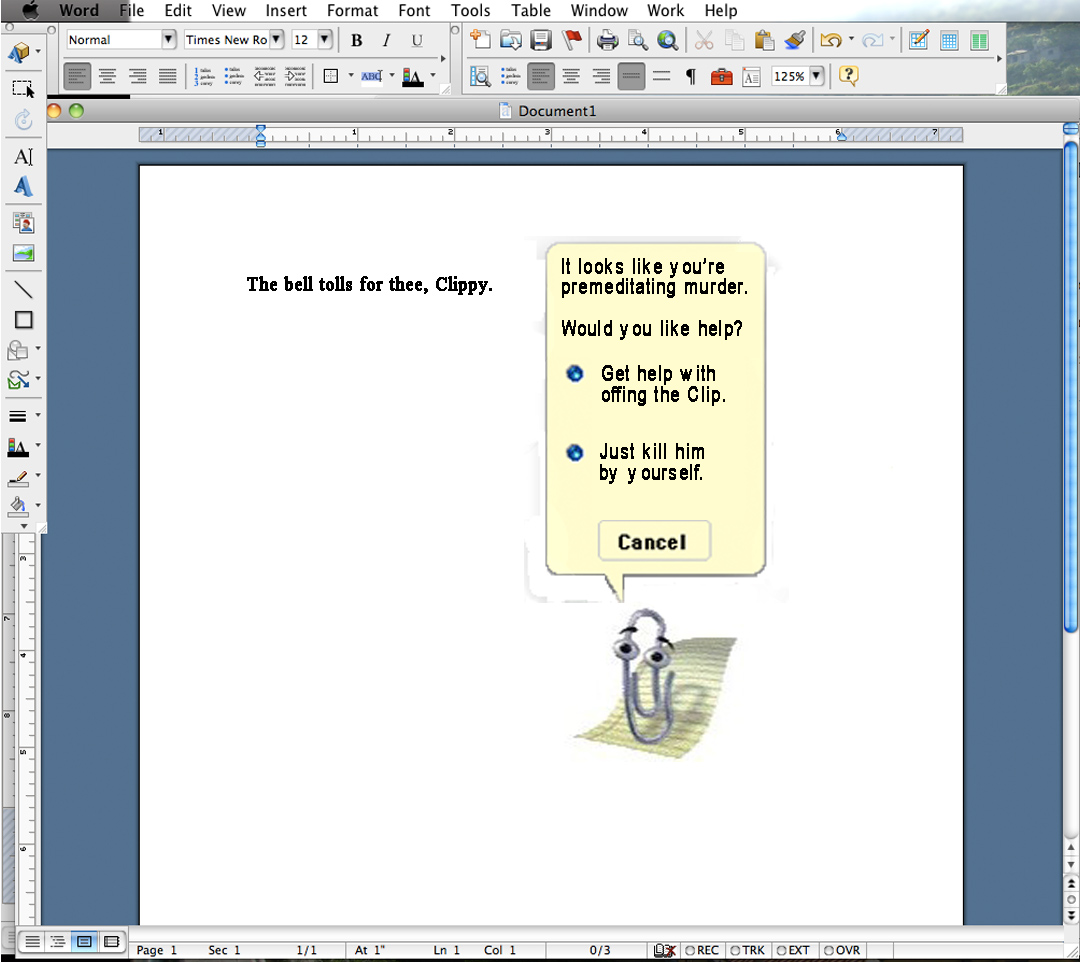Toggle Underline formatting
The height and width of the screenshot is (963, 1080).
(x=417, y=40)
